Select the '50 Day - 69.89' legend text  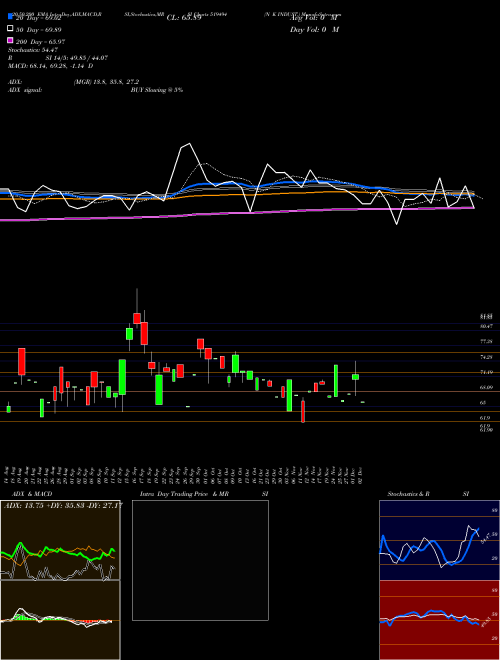[x=39, y=30]
